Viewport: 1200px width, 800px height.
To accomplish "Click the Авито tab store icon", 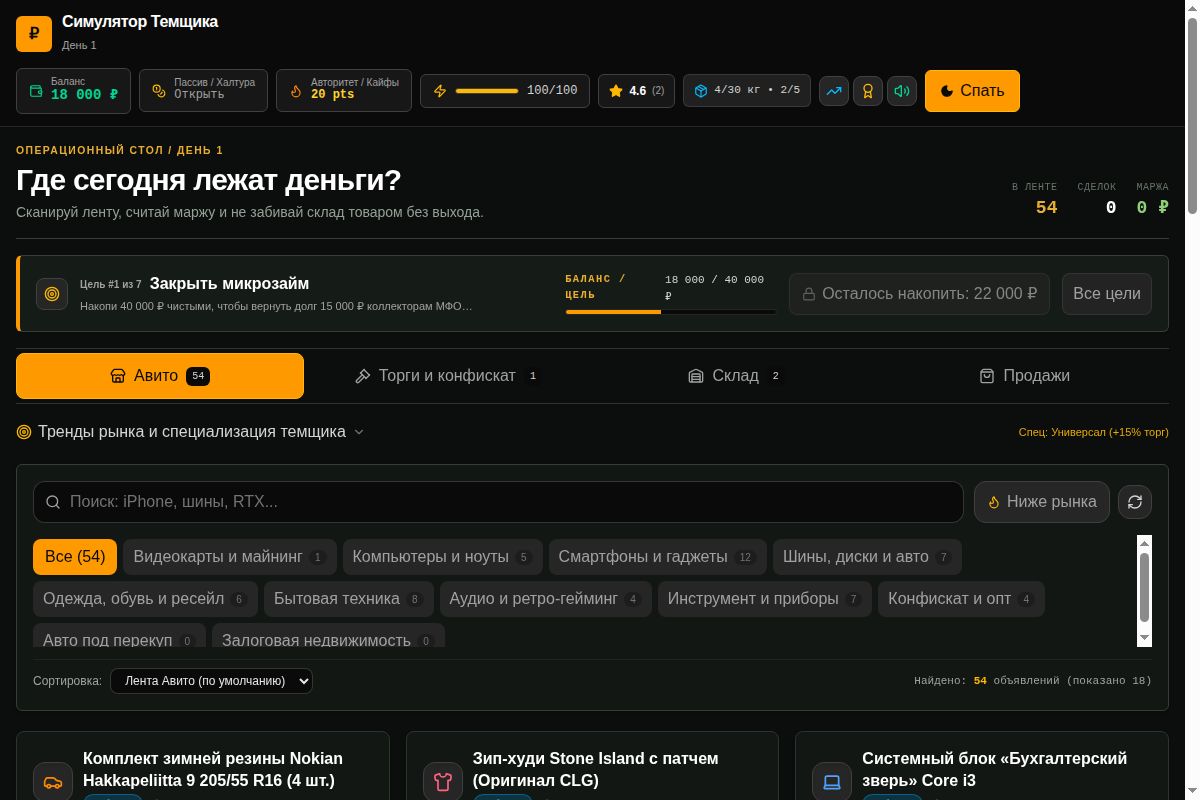I will pyautogui.click(x=118, y=376).
